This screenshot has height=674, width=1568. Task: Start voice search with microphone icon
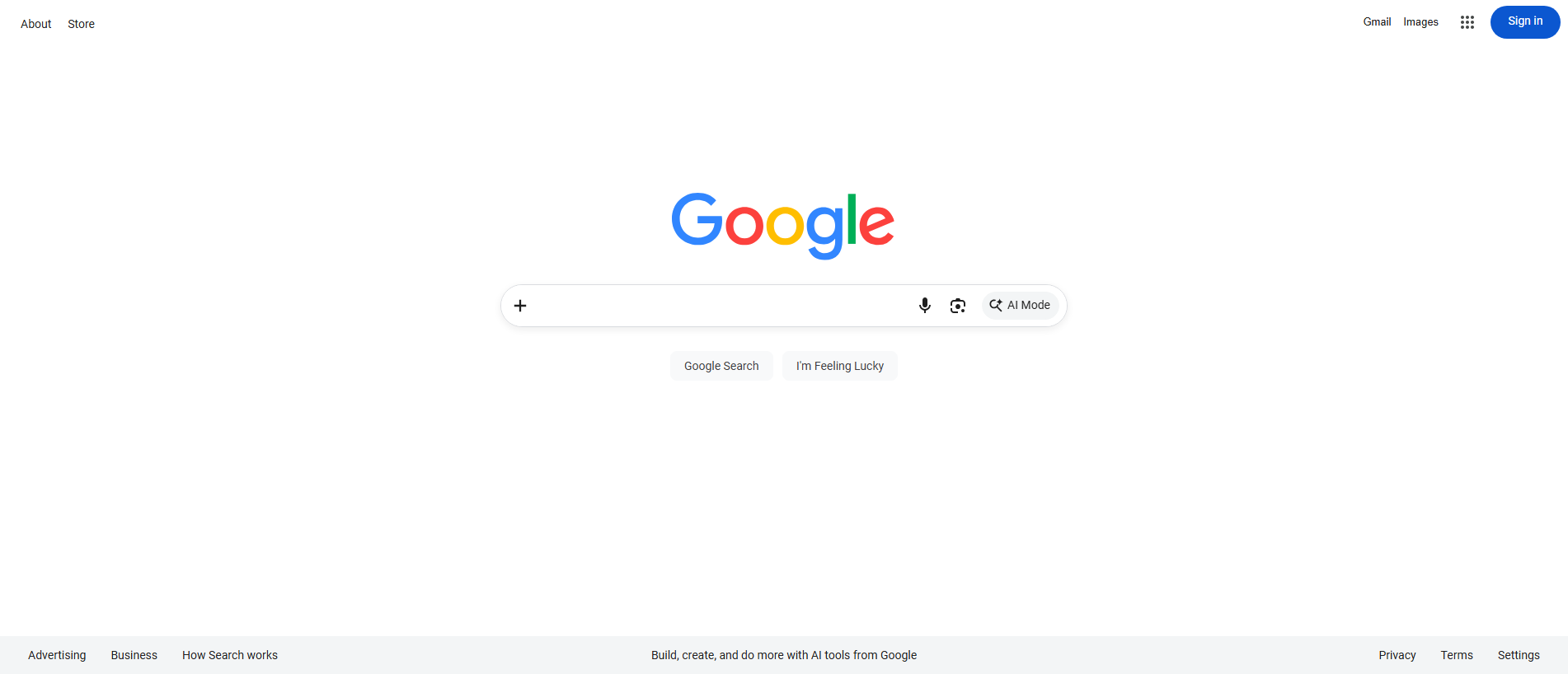925,306
